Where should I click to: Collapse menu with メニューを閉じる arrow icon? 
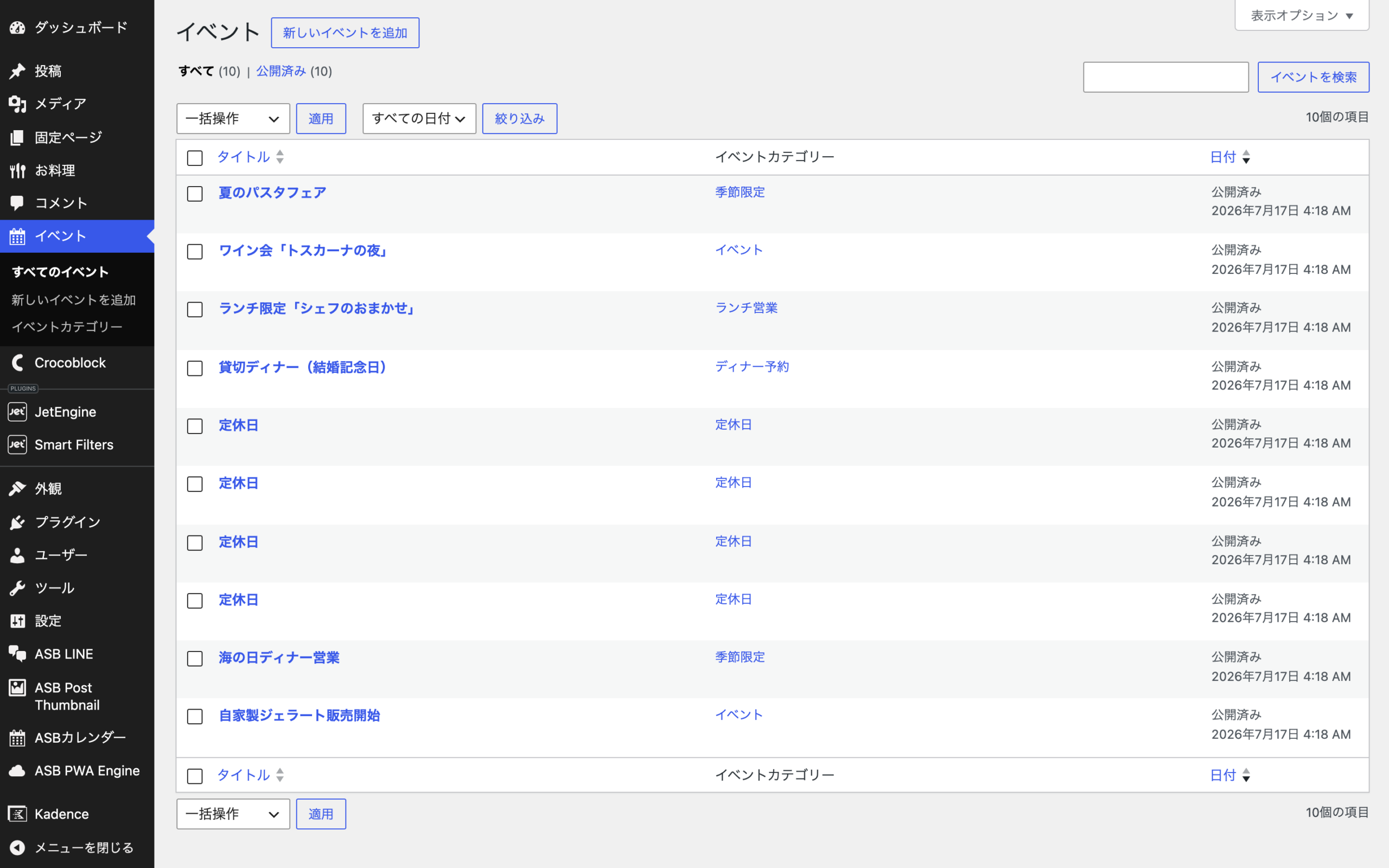(x=17, y=847)
